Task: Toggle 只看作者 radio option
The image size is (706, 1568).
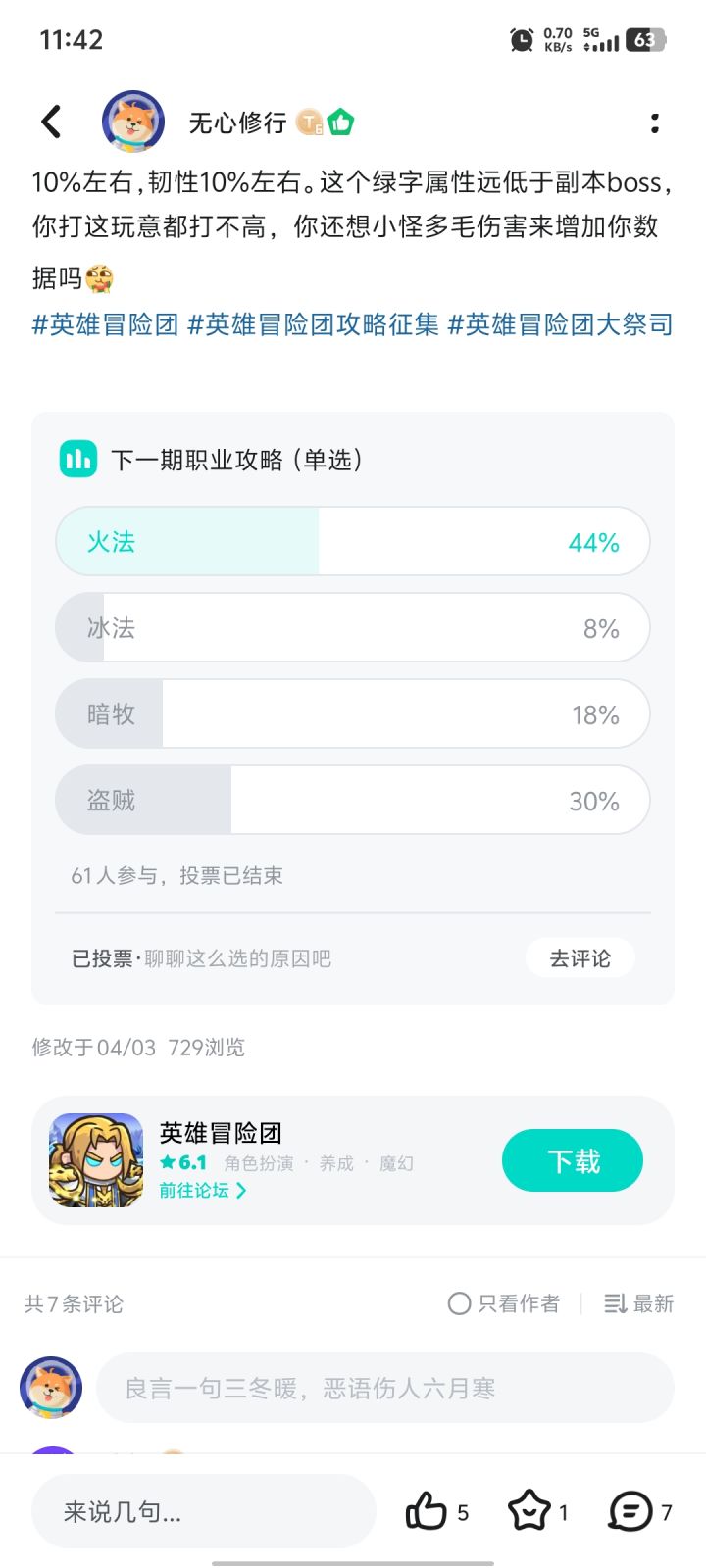Action: 459,1303
